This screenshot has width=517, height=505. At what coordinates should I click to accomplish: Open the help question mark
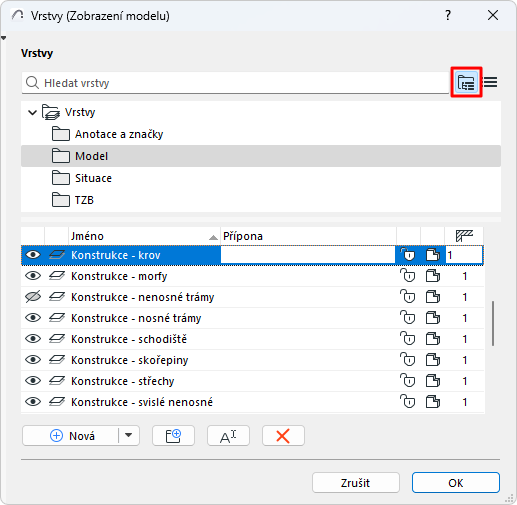(x=448, y=15)
